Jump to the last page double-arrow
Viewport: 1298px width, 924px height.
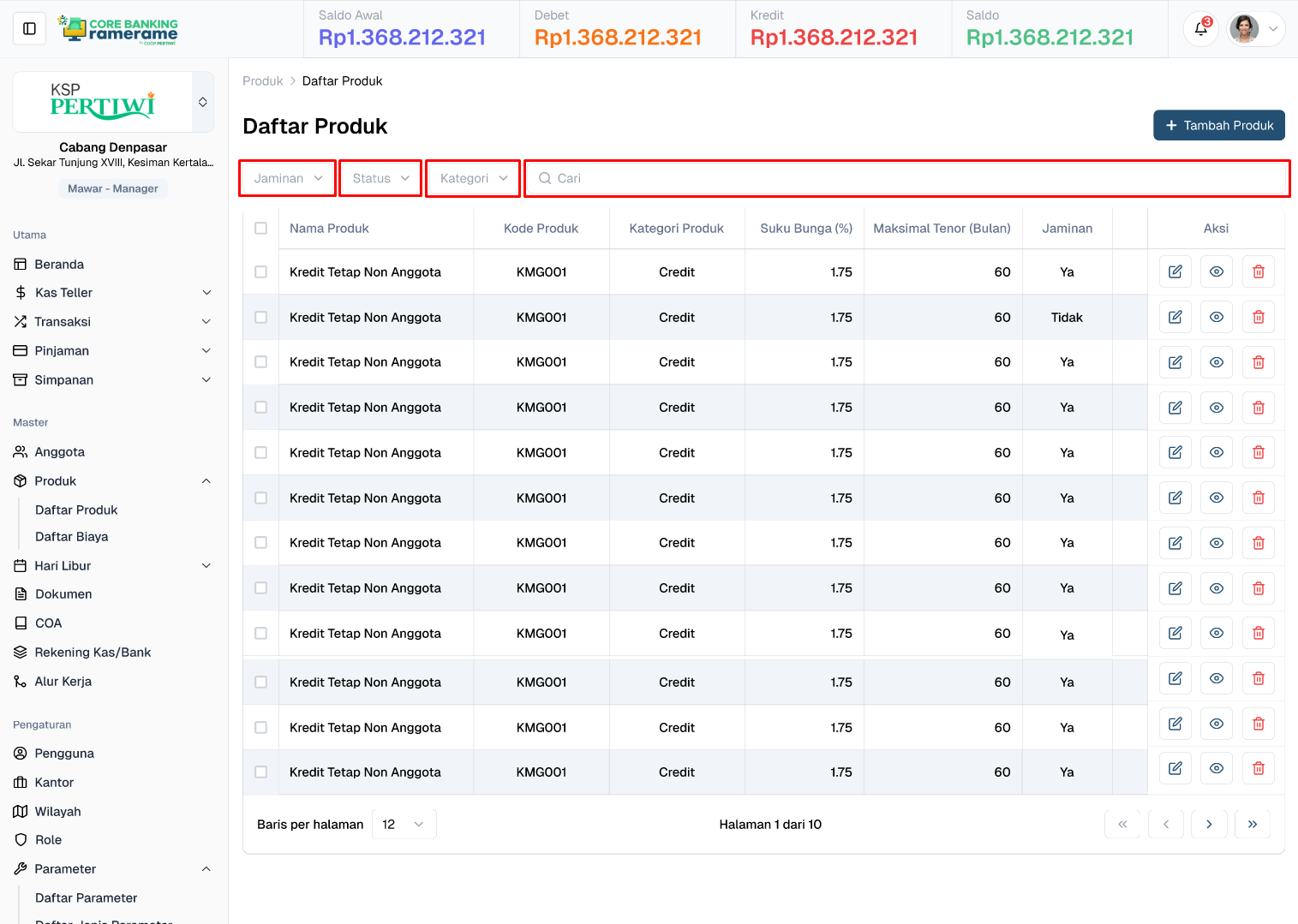(1252, 824)
